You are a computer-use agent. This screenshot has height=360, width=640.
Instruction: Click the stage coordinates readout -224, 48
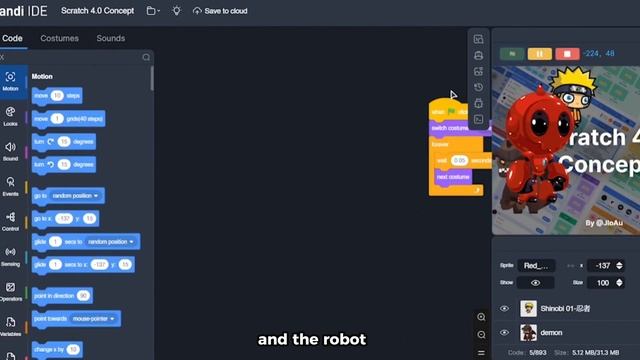[x=599, y=53]
